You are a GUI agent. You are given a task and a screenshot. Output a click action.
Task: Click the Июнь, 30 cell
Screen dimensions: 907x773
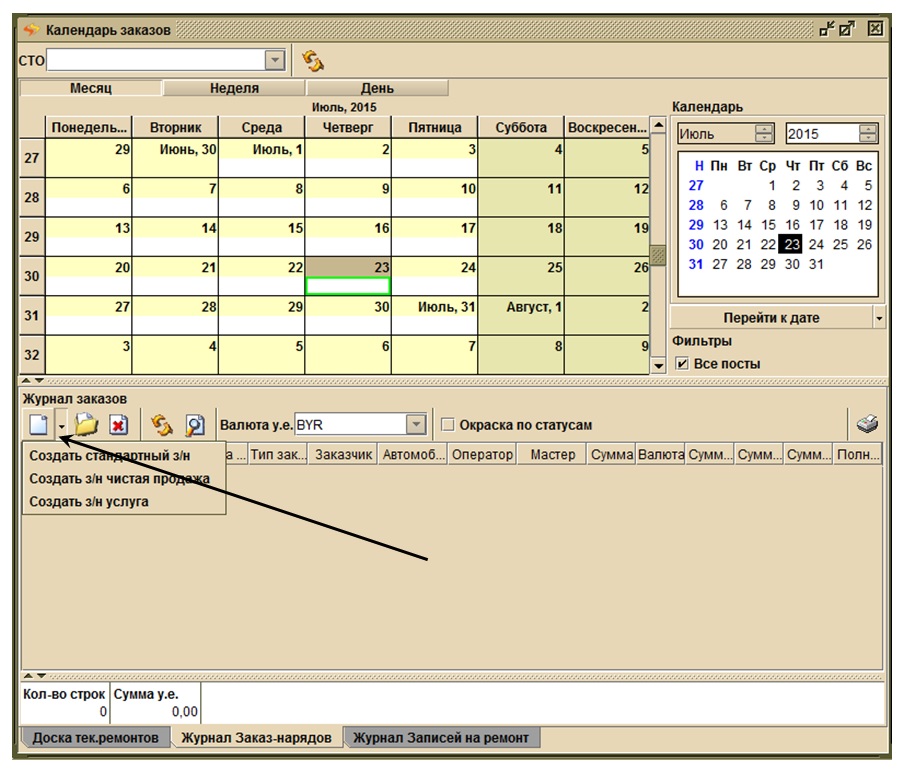(175, 158)
